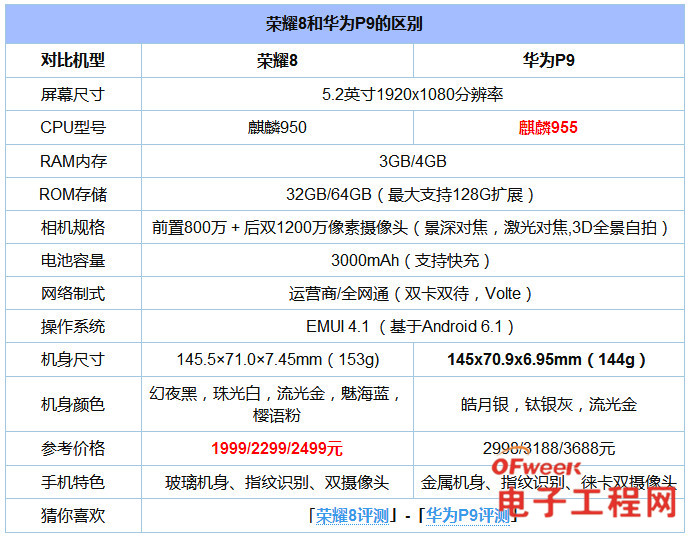
Task: Click the 相机规格 row label
Action: click(73, 228)
